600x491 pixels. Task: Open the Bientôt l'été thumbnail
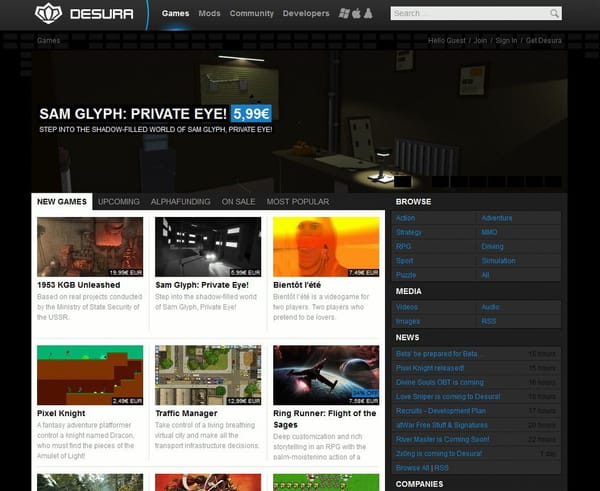[326, 247]
